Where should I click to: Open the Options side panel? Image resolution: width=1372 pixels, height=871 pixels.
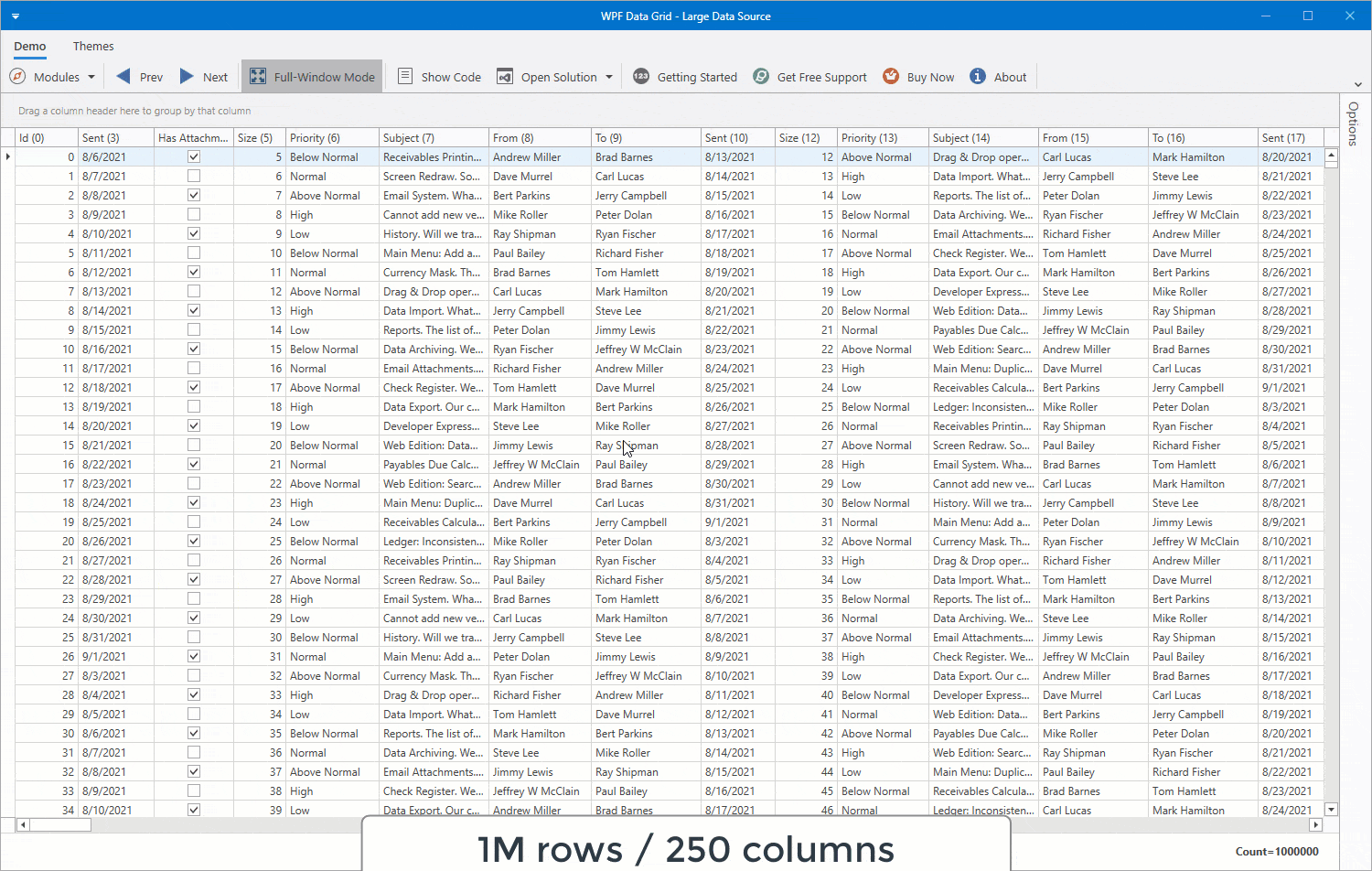(1353, 124)
